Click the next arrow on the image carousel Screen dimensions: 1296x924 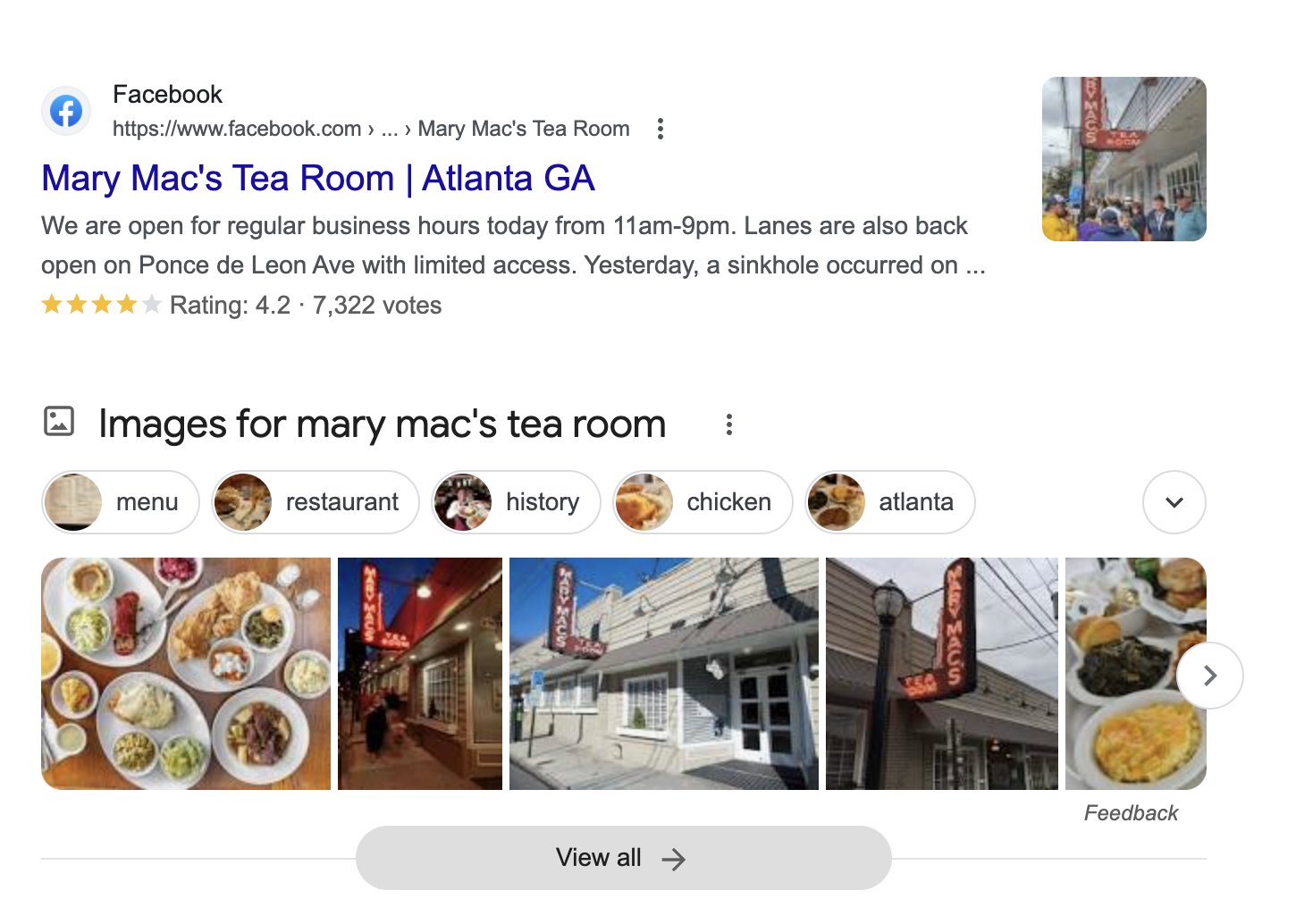point(1210,676)
